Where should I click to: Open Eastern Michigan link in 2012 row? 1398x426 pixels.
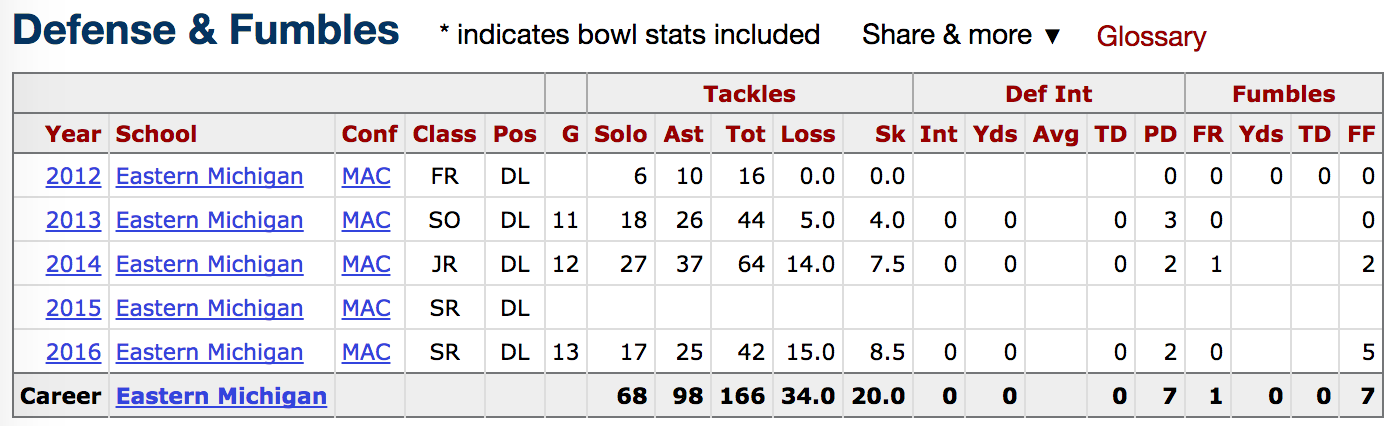point(209,177)
